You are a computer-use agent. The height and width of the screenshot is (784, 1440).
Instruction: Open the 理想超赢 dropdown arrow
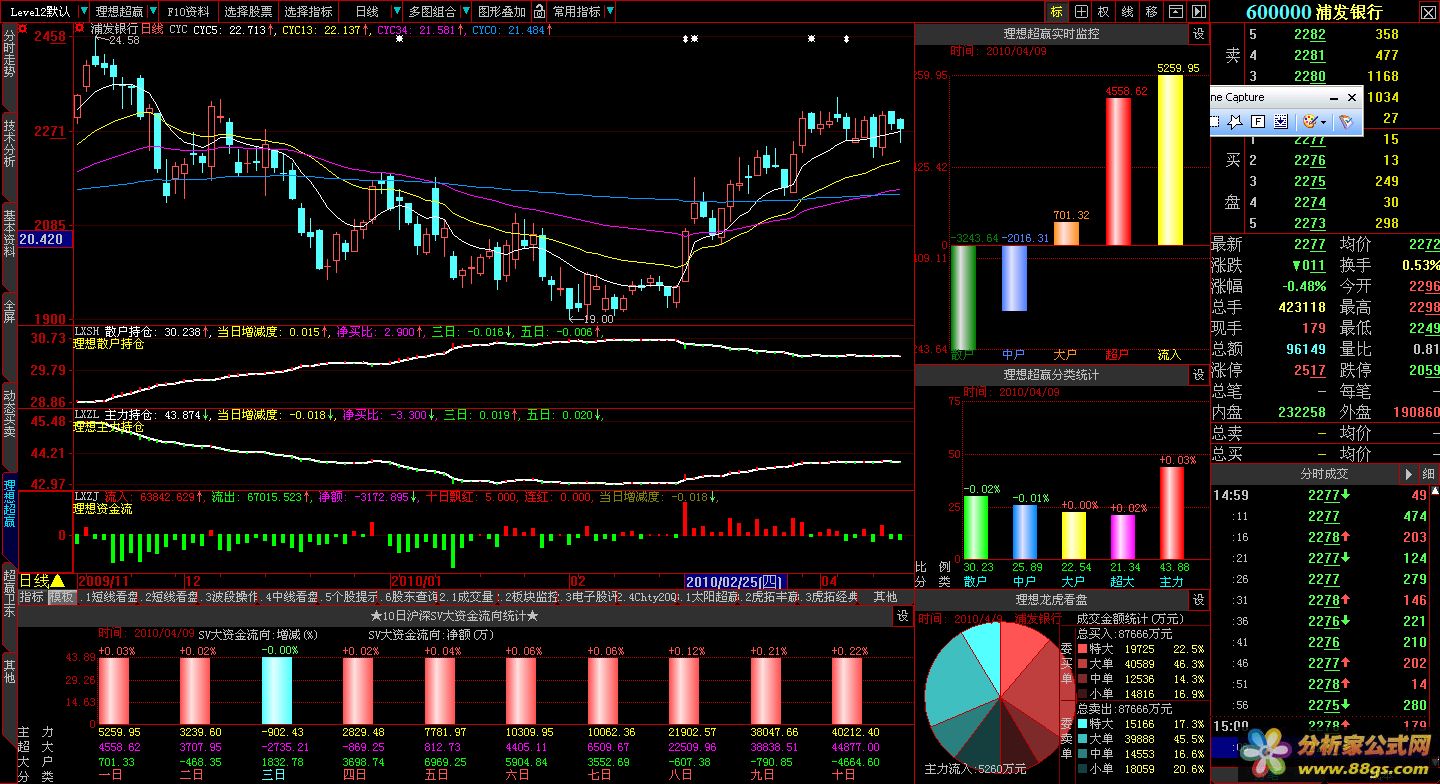152,12
